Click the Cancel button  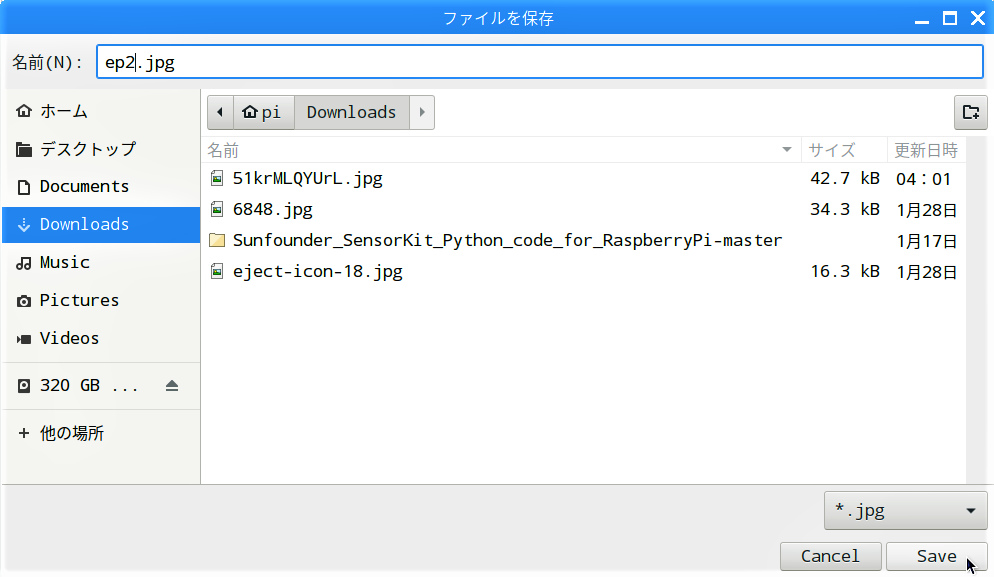coord(830,556)
